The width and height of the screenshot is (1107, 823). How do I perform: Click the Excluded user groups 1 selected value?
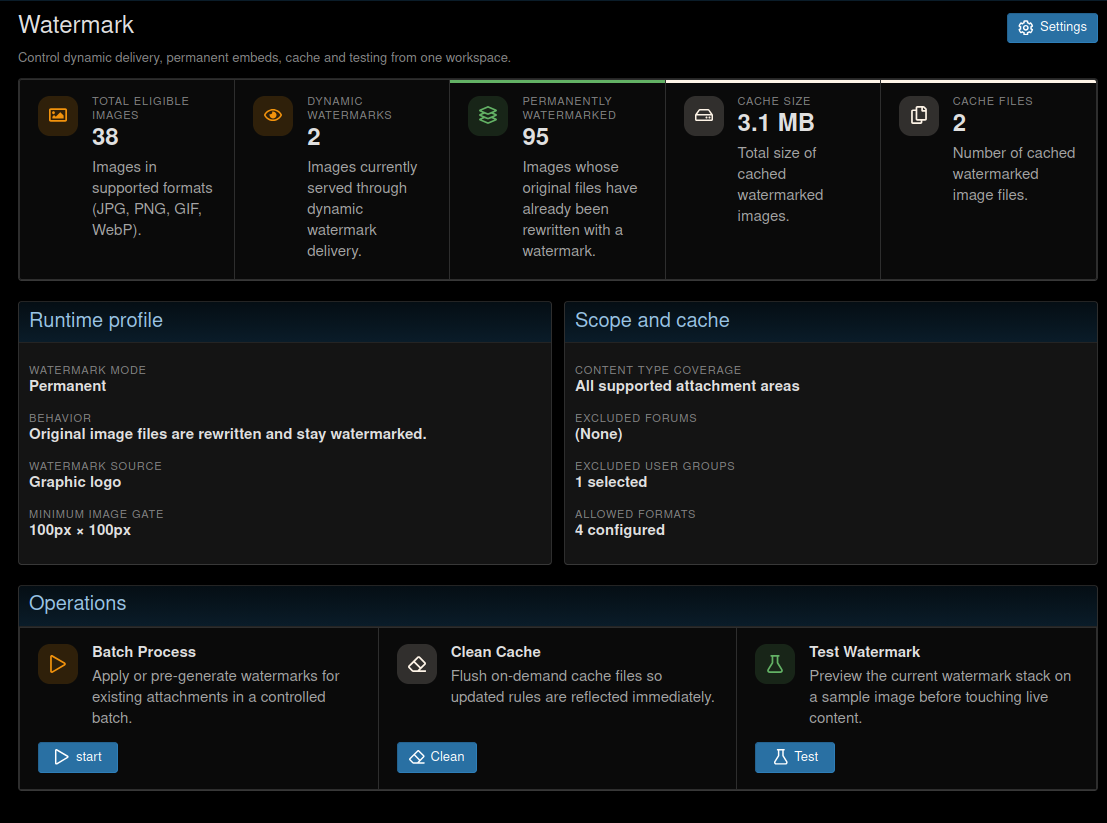point(611,482)
